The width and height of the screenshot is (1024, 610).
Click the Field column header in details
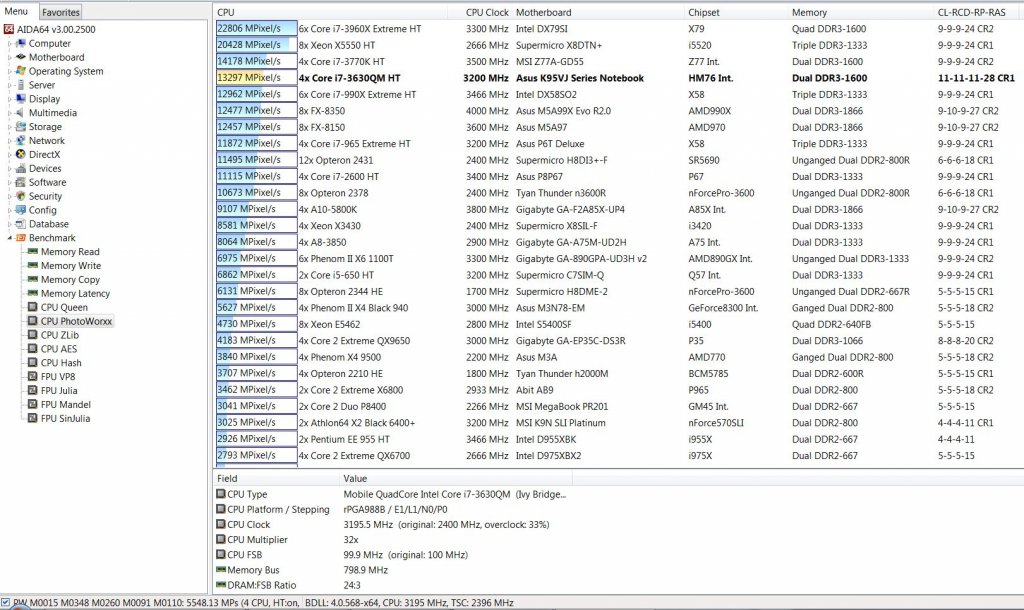click(x=278, y=479)
